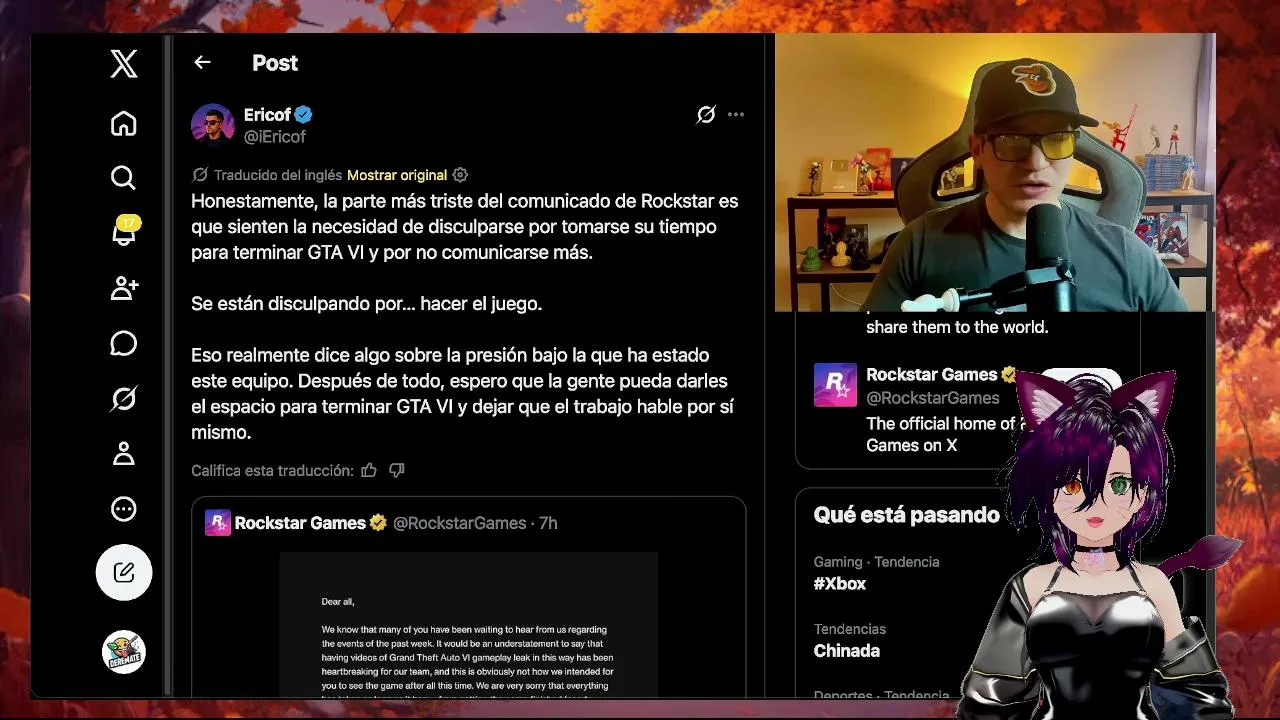Open Ericof's profile picture
The height and width of the screenshot is (720, 1280).
click(213, 125)
